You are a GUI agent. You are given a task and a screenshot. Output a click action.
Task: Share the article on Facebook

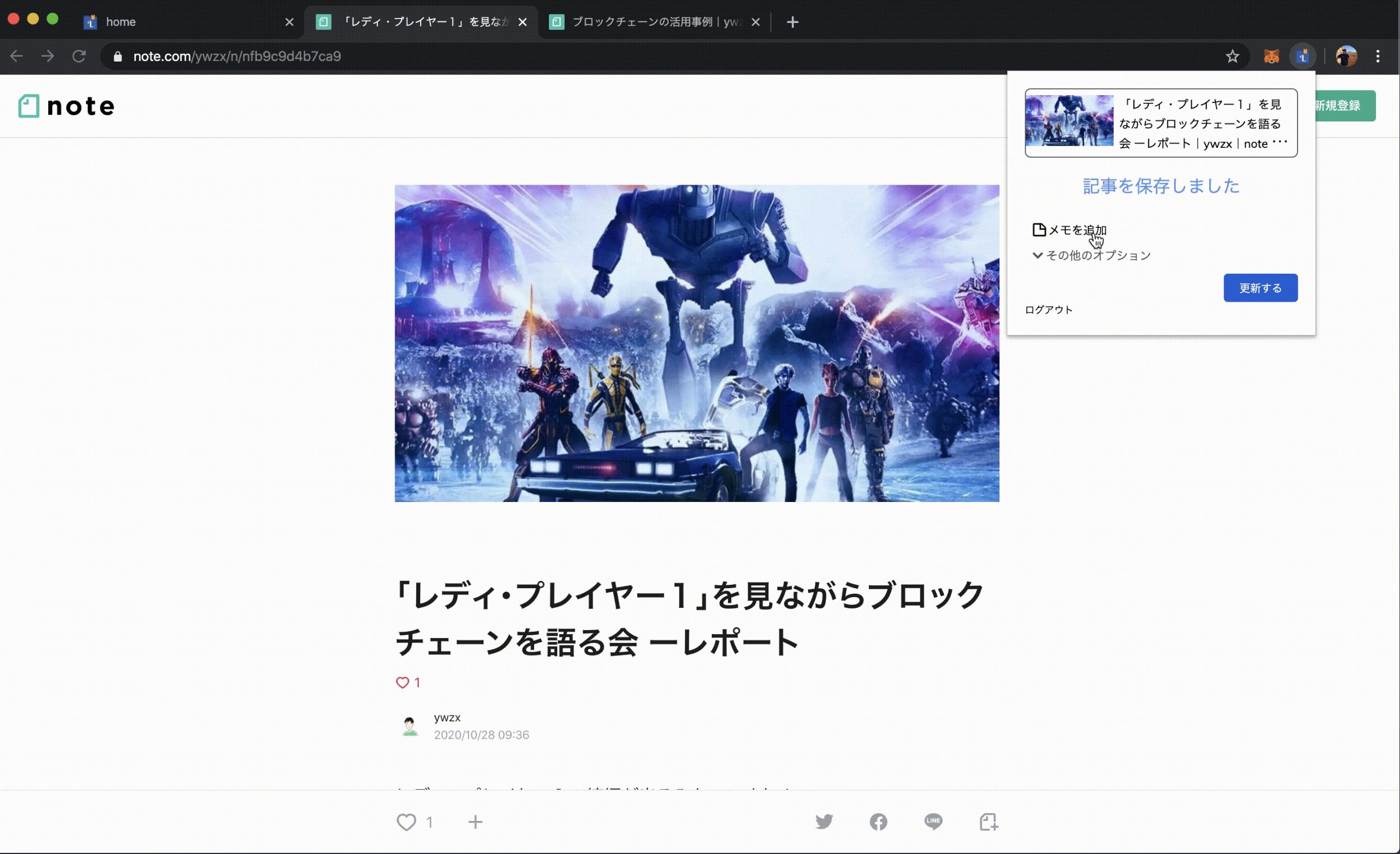(x=878, y=822)
